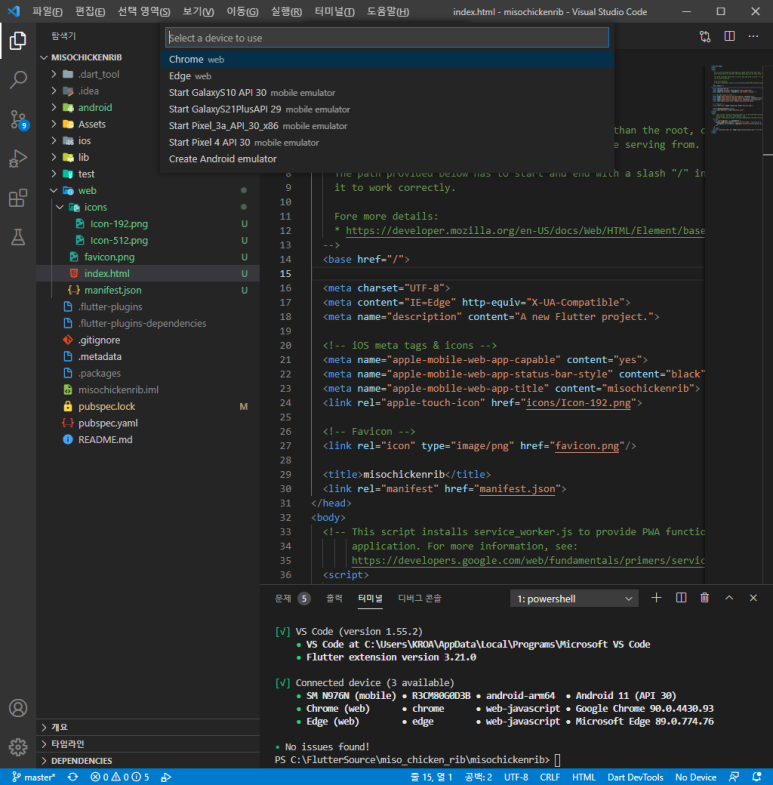
Task: Open the Testing flask icon view
Action: click(18, 237)
